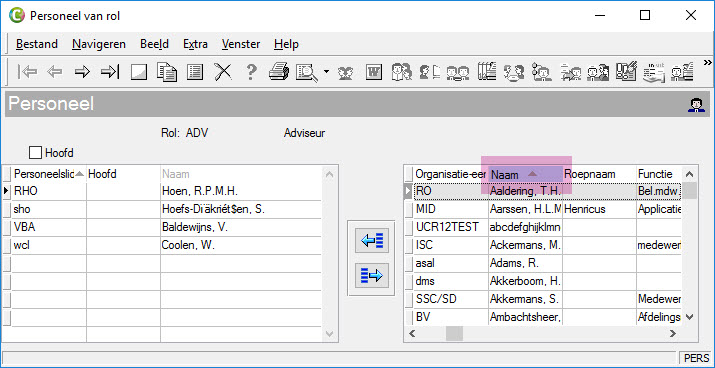Click left table scroll down arrow

(x=330, y=333)
